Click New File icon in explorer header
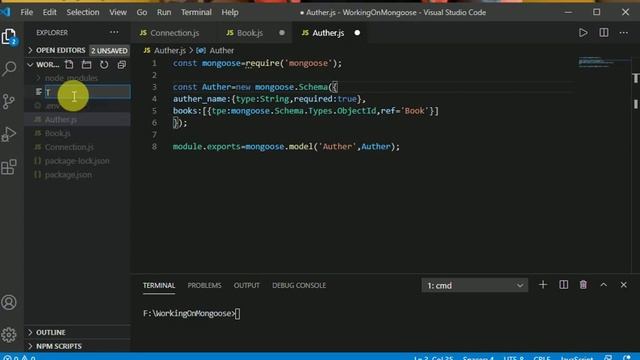Image resolution: width=640 pixels, height=360 pixels. pos(69,64)
